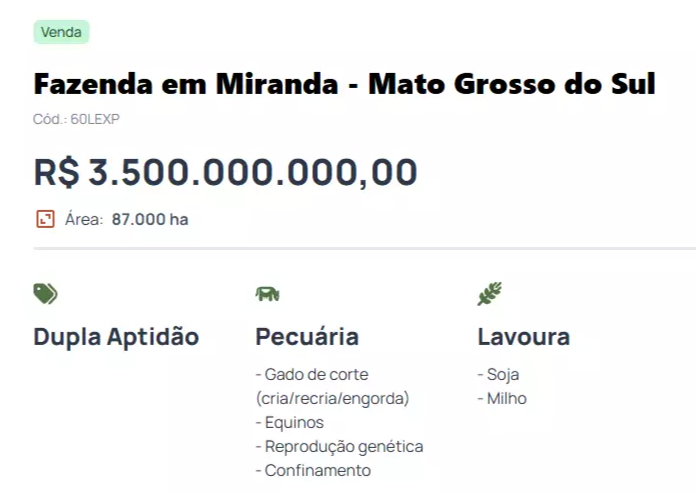The image size is (696, 492).
Task: Click the cria/recria/engorda text
Action: (x=332, y=398)
